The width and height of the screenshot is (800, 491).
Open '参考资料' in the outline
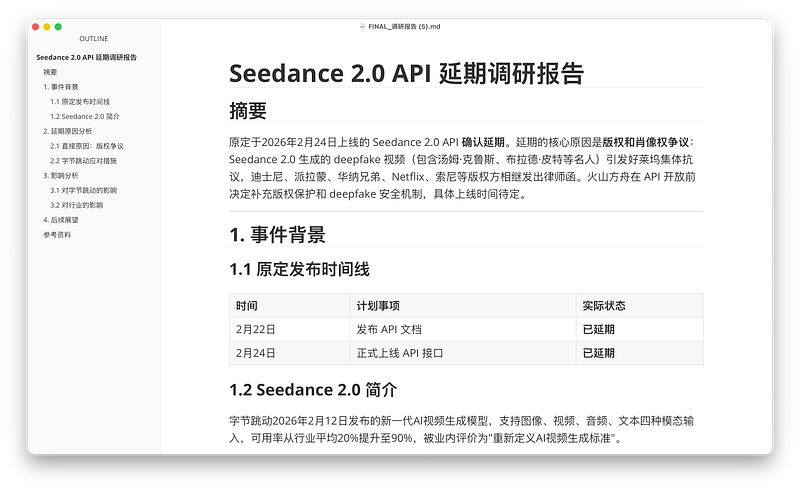click(x=57, y=235)
